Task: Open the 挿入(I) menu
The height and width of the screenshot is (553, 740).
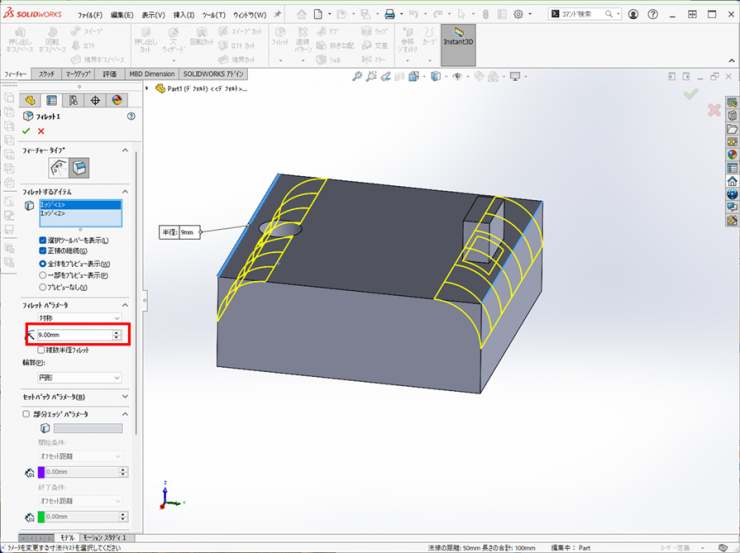Action: [x=184, y=15]
